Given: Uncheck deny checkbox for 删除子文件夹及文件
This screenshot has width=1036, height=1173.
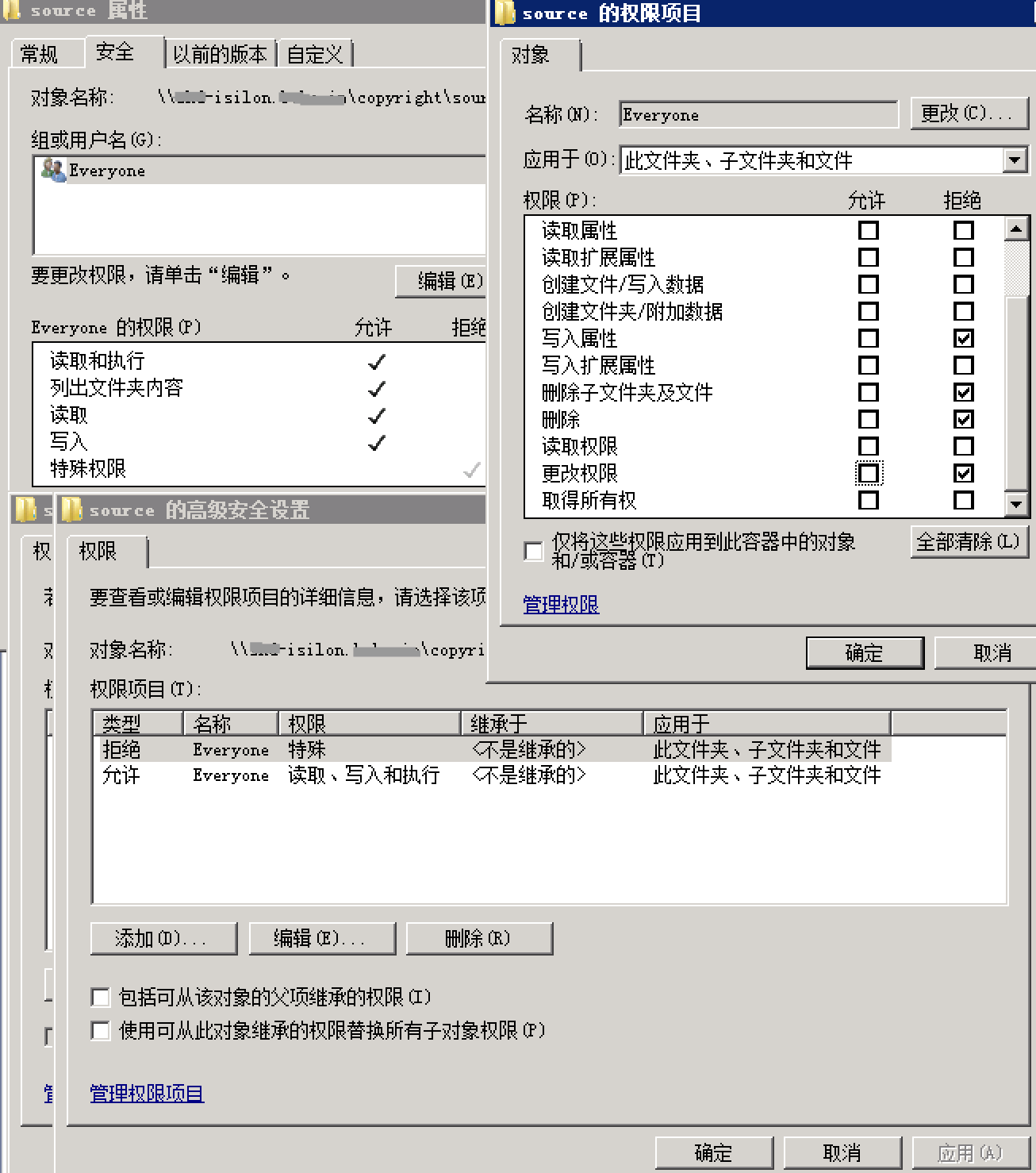Looking at the screenshot, I should [x=964, y=392].
